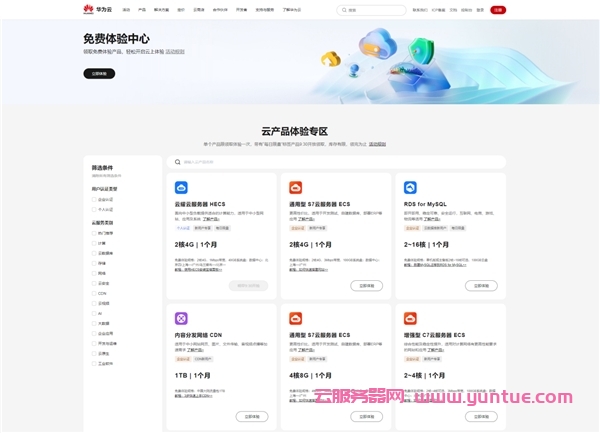This screenshot has width=600, height=433.
Task: Click the 通用型 S7 ECS 2核4G card icon
Action: click(295, 187)
